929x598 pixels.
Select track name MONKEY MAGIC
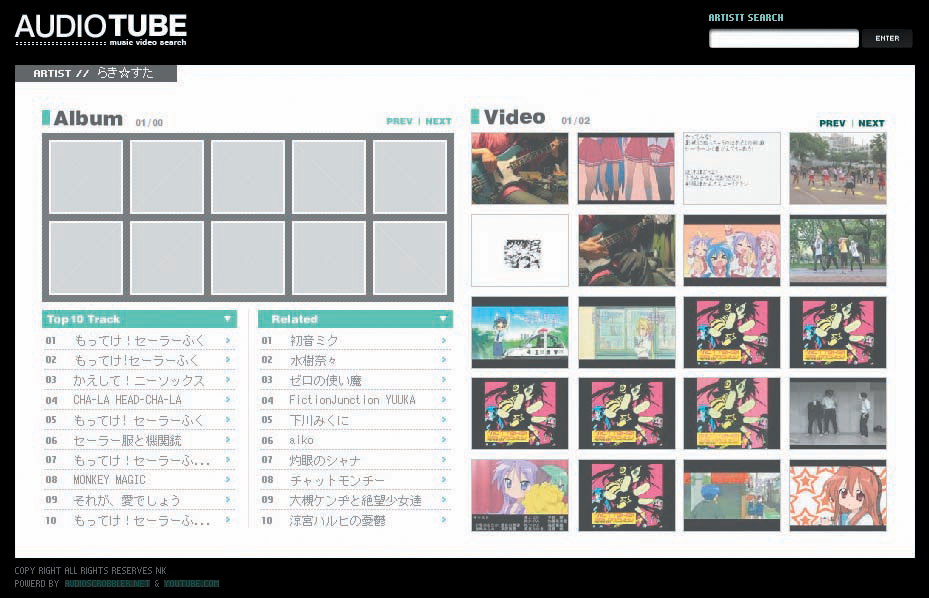tap(110, 479)
